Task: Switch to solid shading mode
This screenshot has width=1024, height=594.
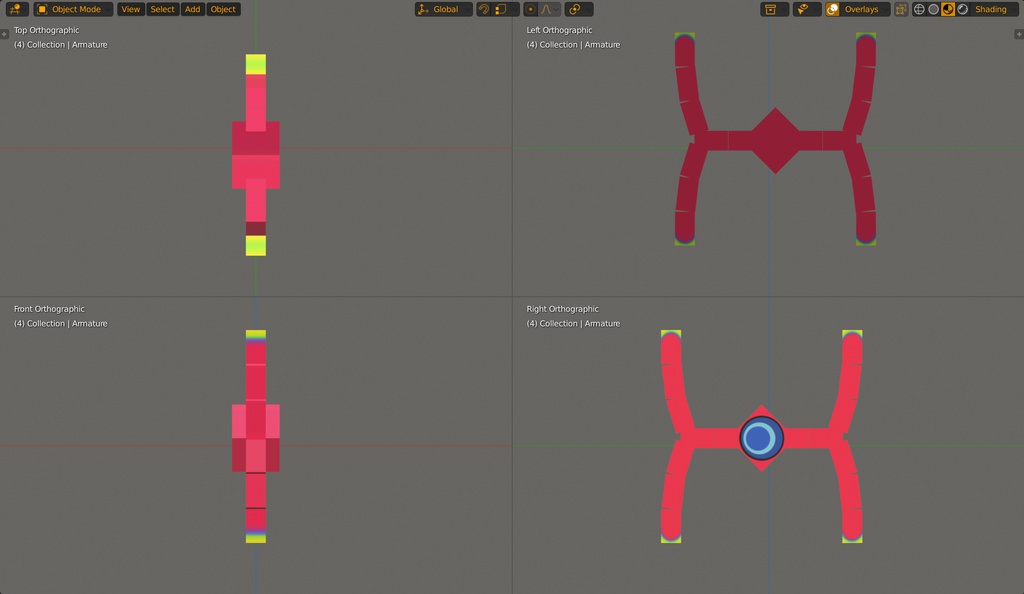Action: pos(933,9)
